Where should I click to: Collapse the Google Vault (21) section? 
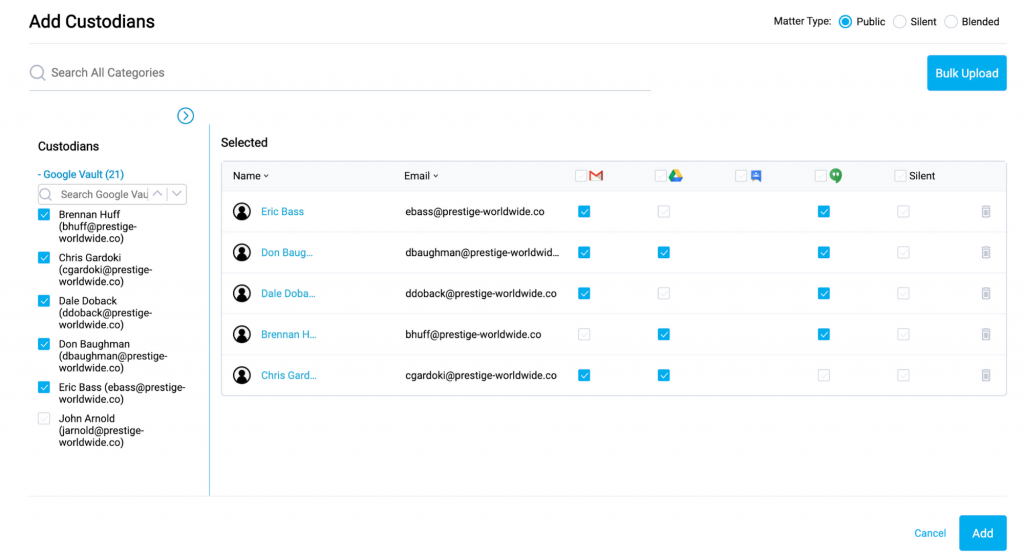click(x=80, y=174)
